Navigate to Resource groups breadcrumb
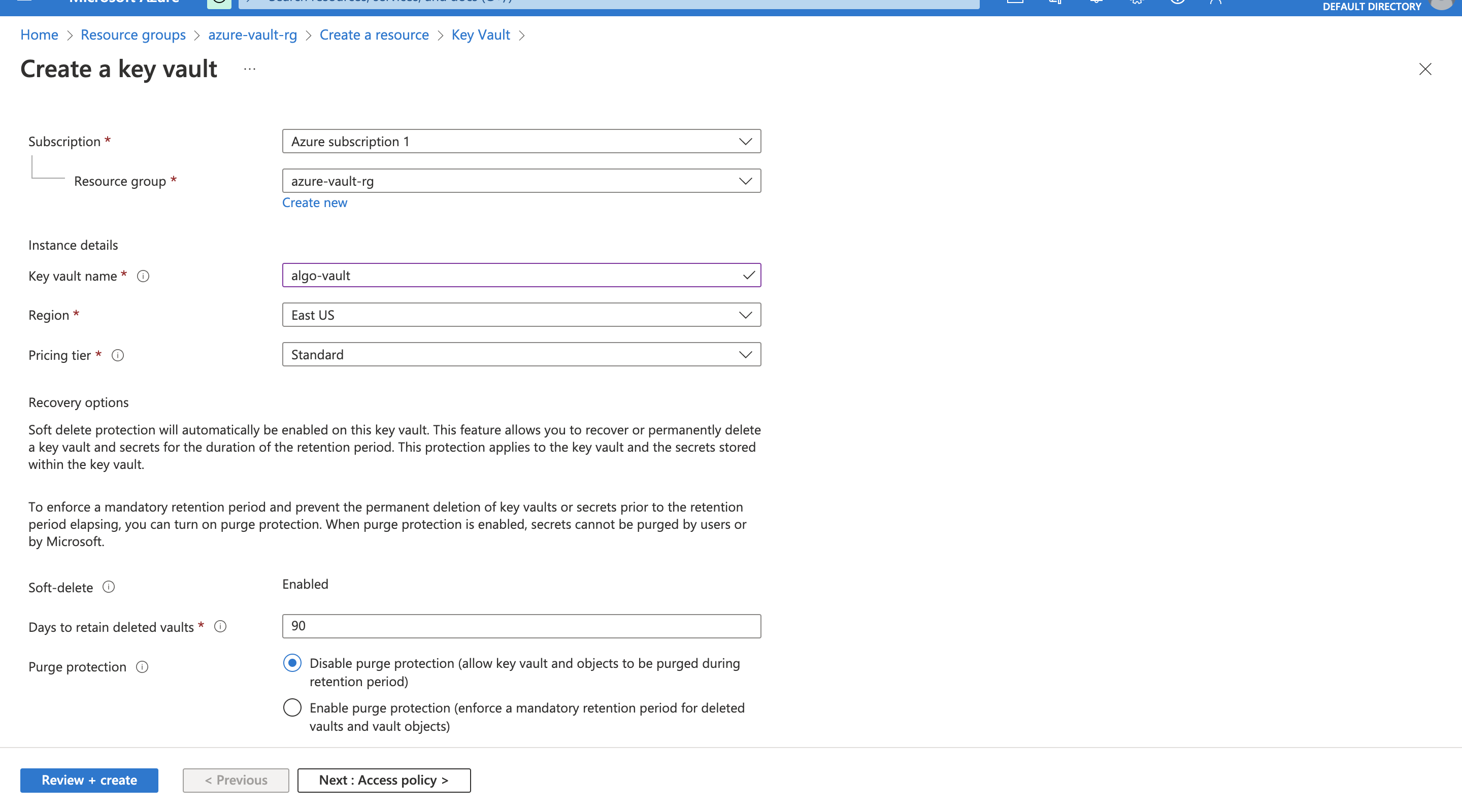The height and width of the screenshot is (812, 1462). point(133,35)
